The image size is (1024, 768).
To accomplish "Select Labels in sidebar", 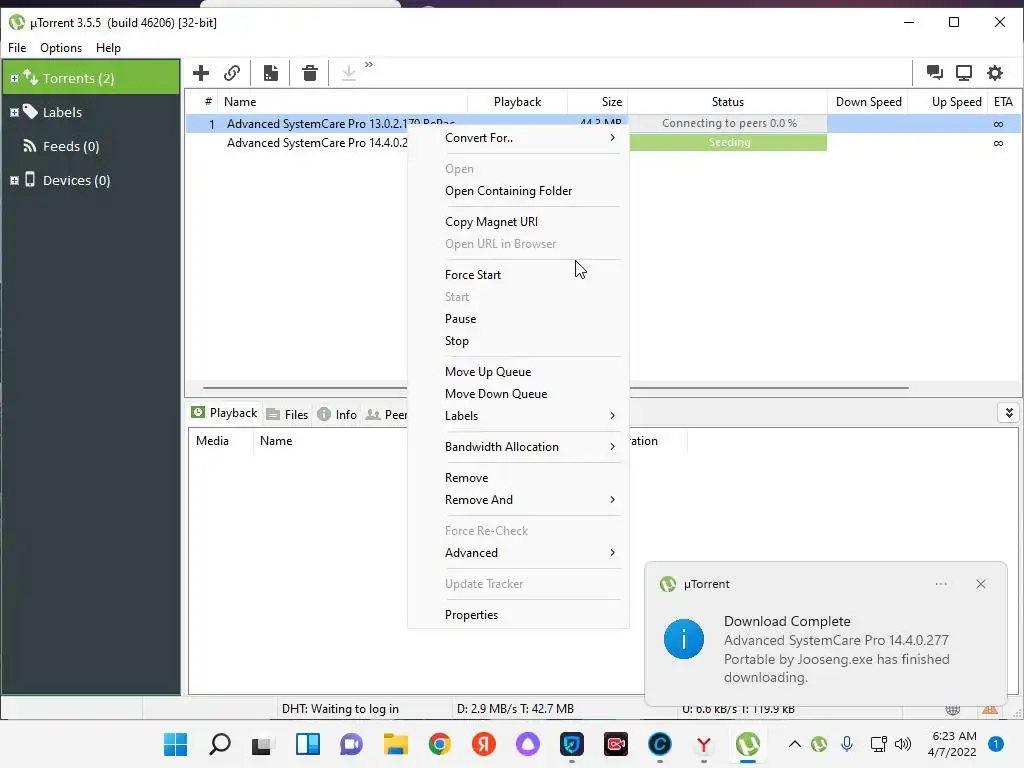I will pos(62,112).
